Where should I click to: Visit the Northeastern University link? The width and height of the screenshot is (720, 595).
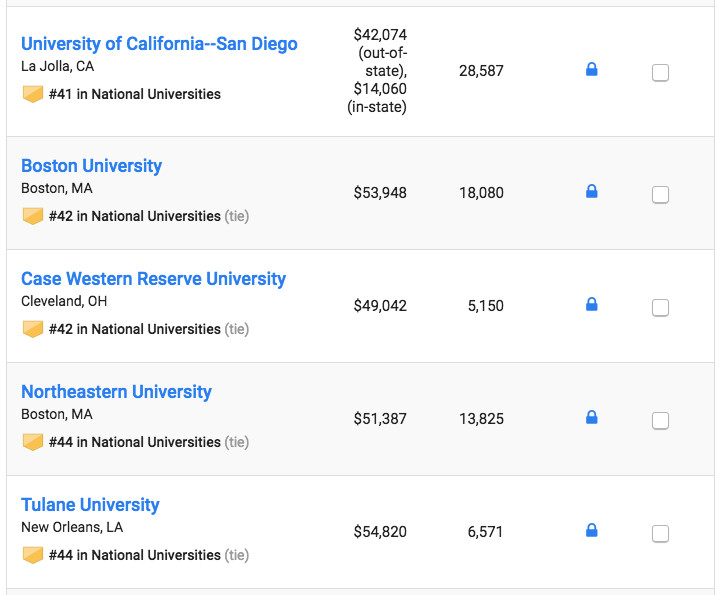click(x=116, y=392)
